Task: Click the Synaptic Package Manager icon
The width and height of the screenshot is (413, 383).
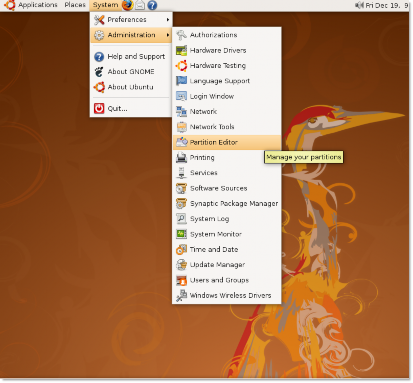Action: [x=181, y=204]
